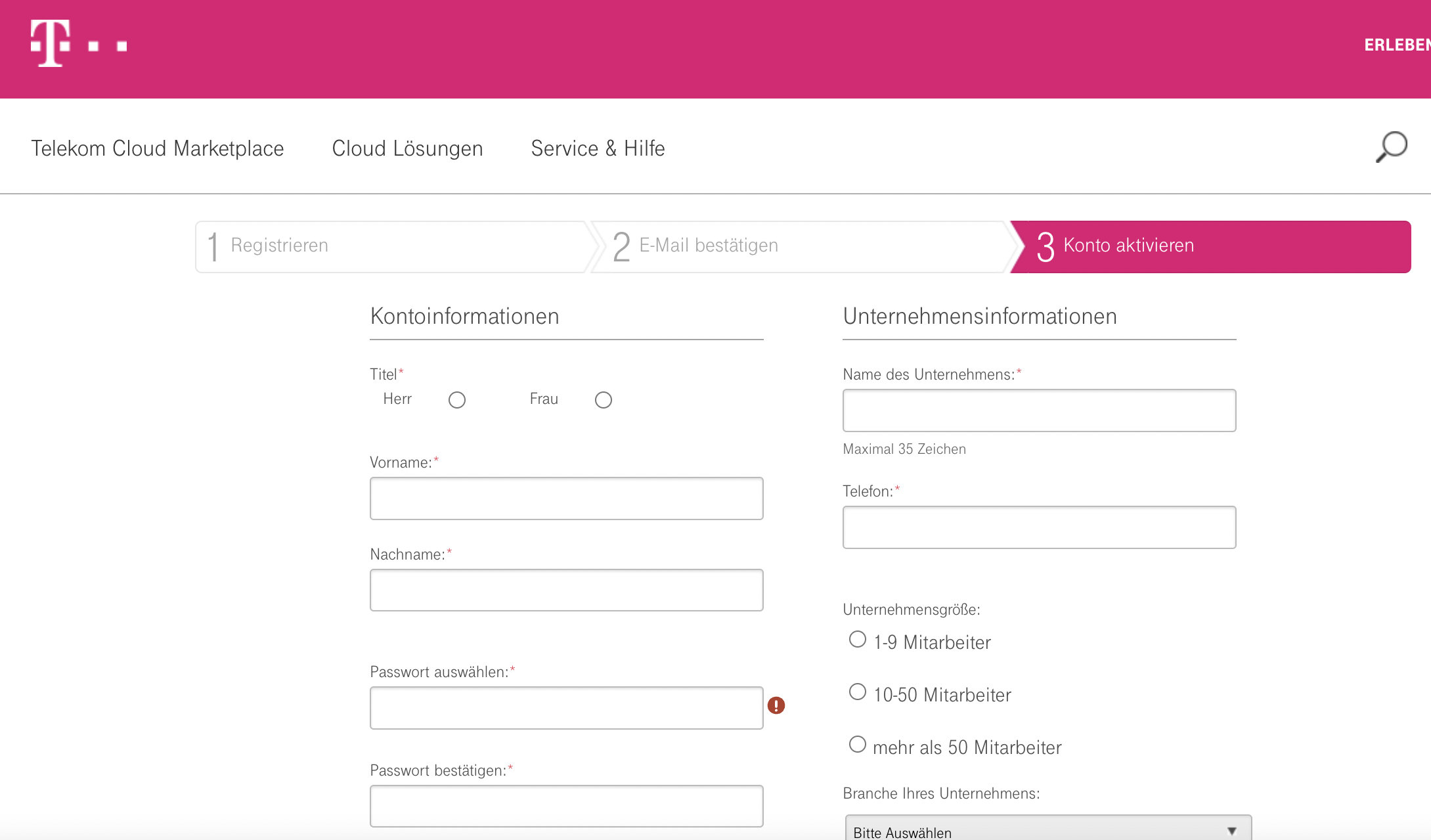Select the Herr title option
Viewport: 1431px width, 840px height.
point(457,400)
